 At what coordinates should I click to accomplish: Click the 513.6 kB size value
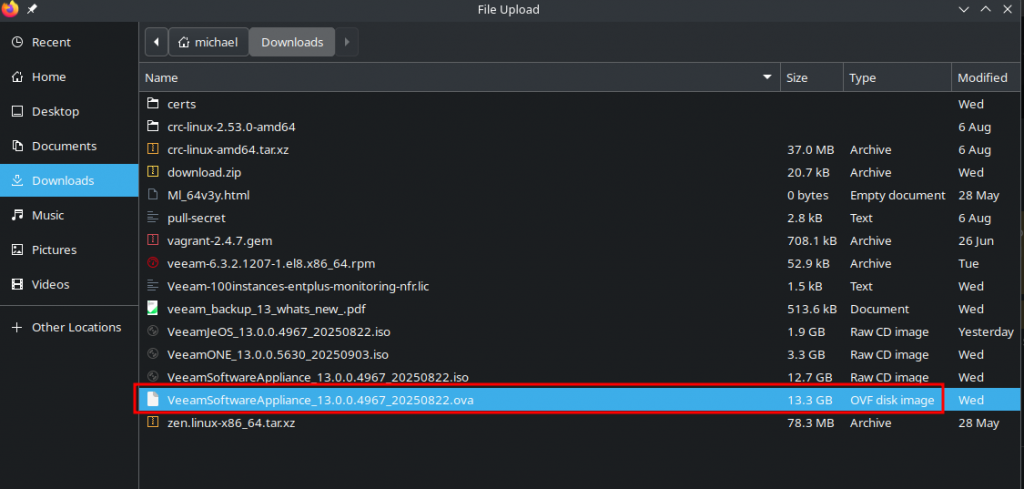[812, 309]
